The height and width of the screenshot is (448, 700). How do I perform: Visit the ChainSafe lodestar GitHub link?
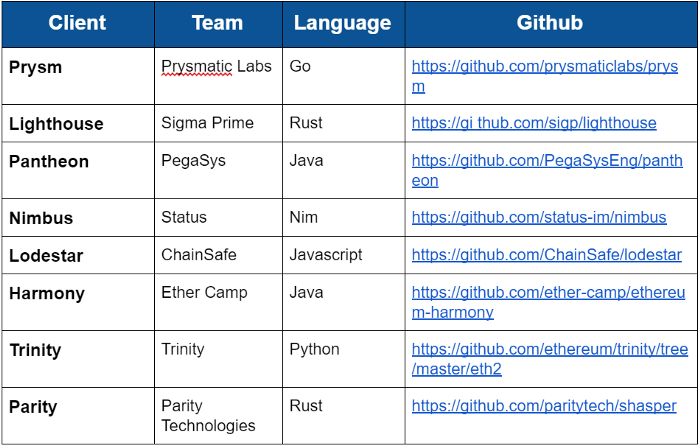[546, 255]
